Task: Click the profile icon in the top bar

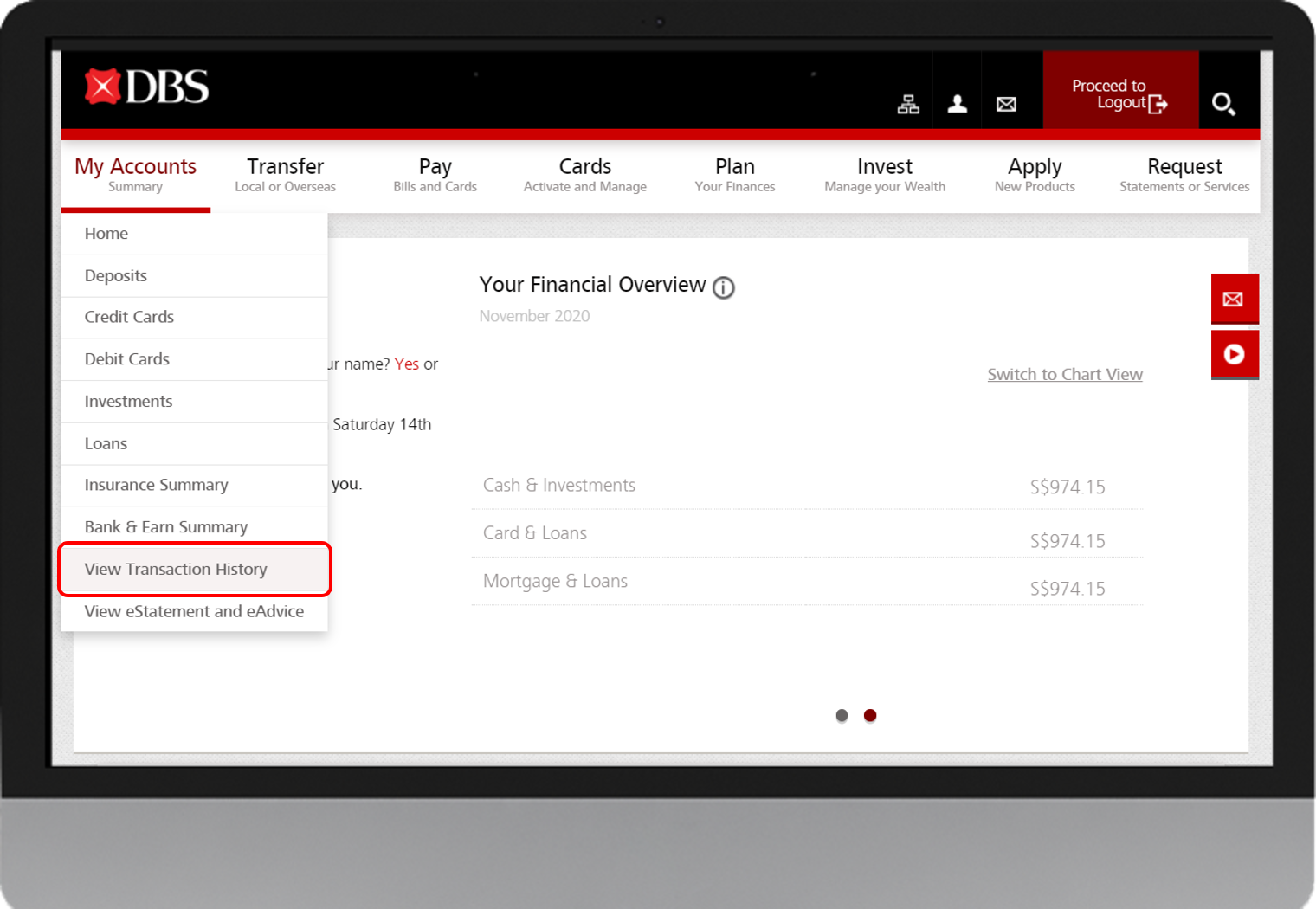Action: pyautogui.click(x=957, y=103)
